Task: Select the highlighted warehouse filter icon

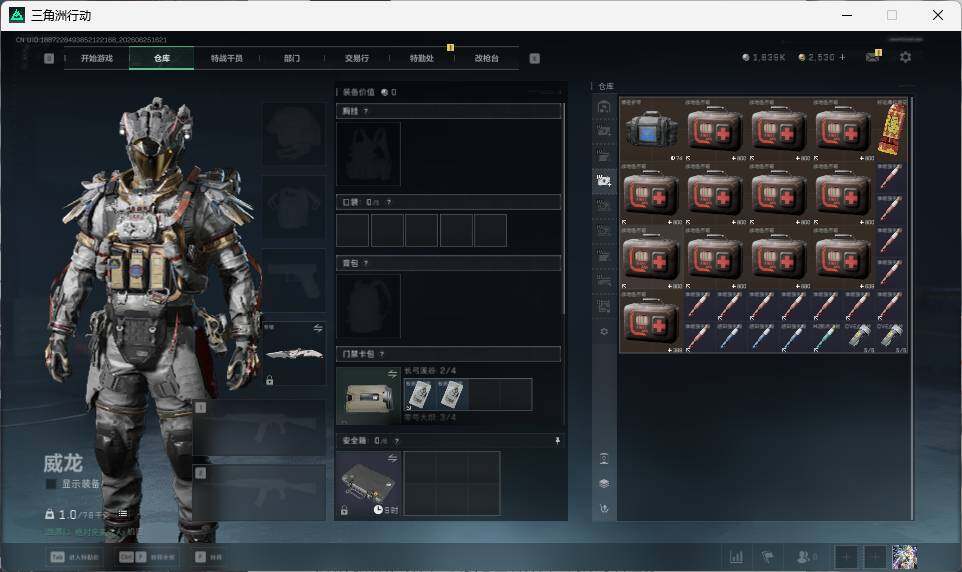Action: click(x=604, y=180)
